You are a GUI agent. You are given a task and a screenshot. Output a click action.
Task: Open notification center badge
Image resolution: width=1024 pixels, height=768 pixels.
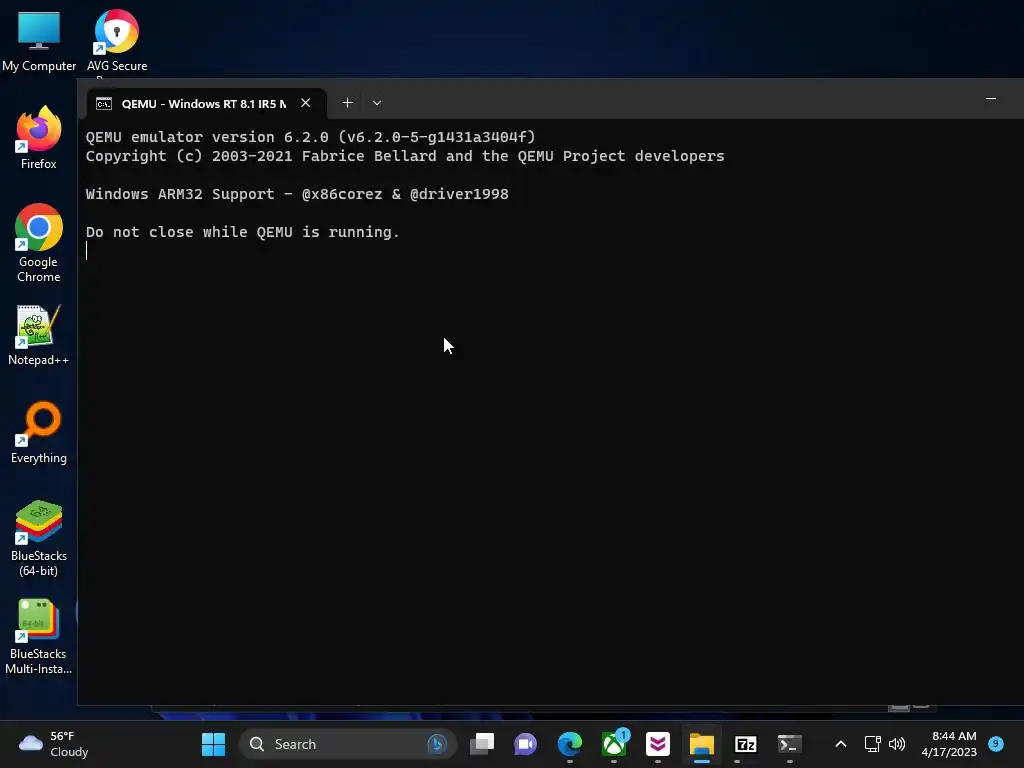click(995, 743)
